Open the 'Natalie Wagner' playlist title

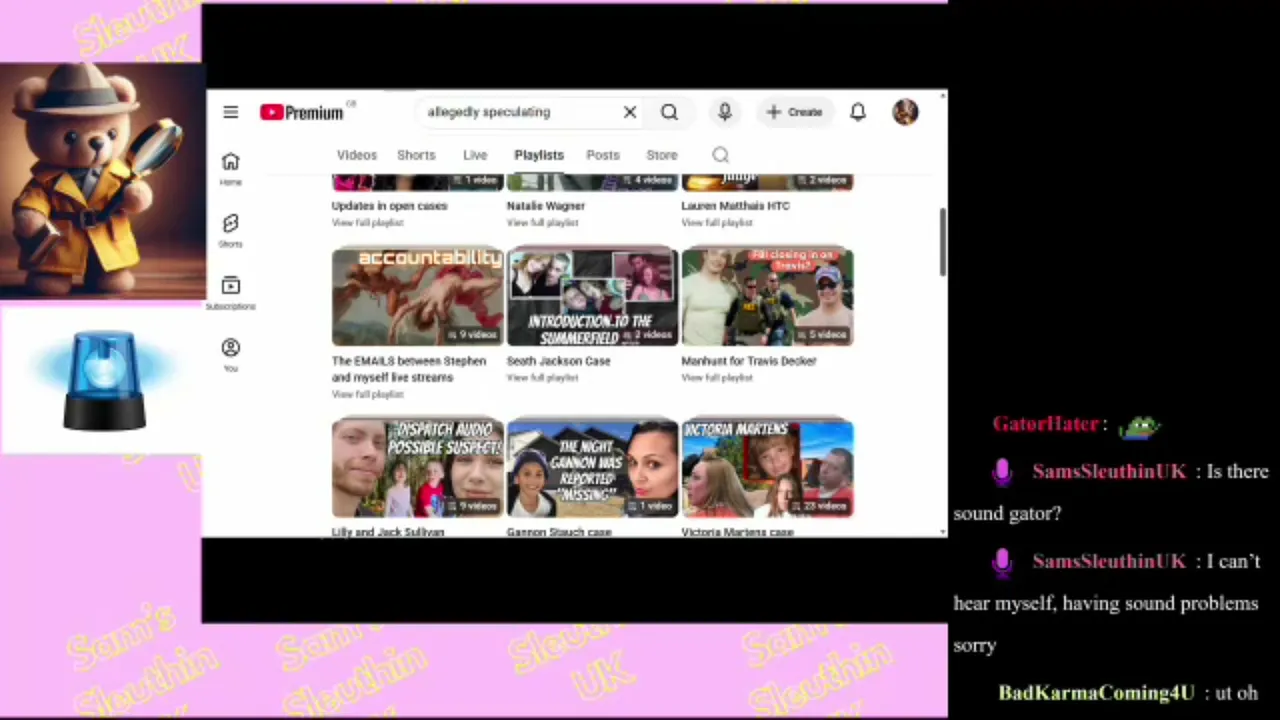click(x=546, y=206)
